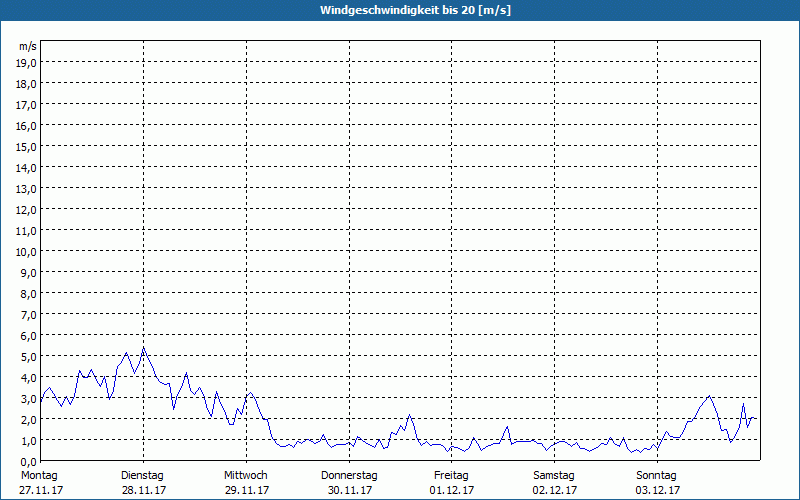Click the 18,0 y-axis label

coord(27,84)
